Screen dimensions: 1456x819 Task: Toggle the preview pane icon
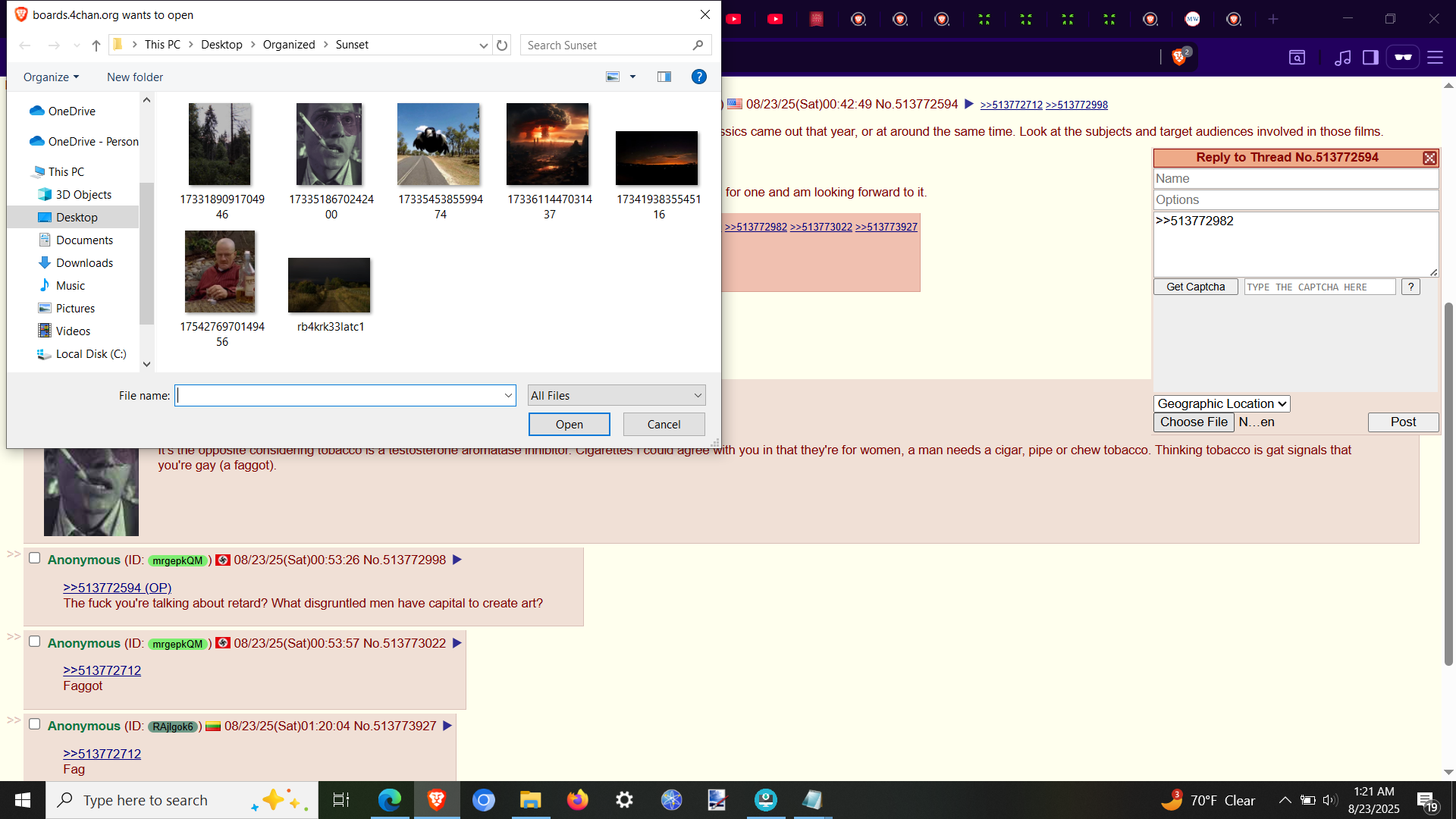click(664, 77)
